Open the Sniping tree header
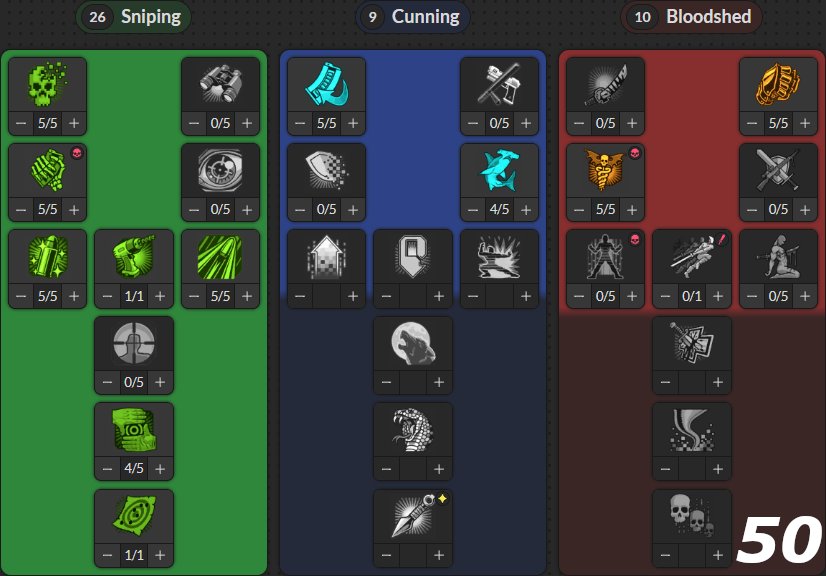The height and width of the screenshot is (576, 826). (x=134, y=17)
